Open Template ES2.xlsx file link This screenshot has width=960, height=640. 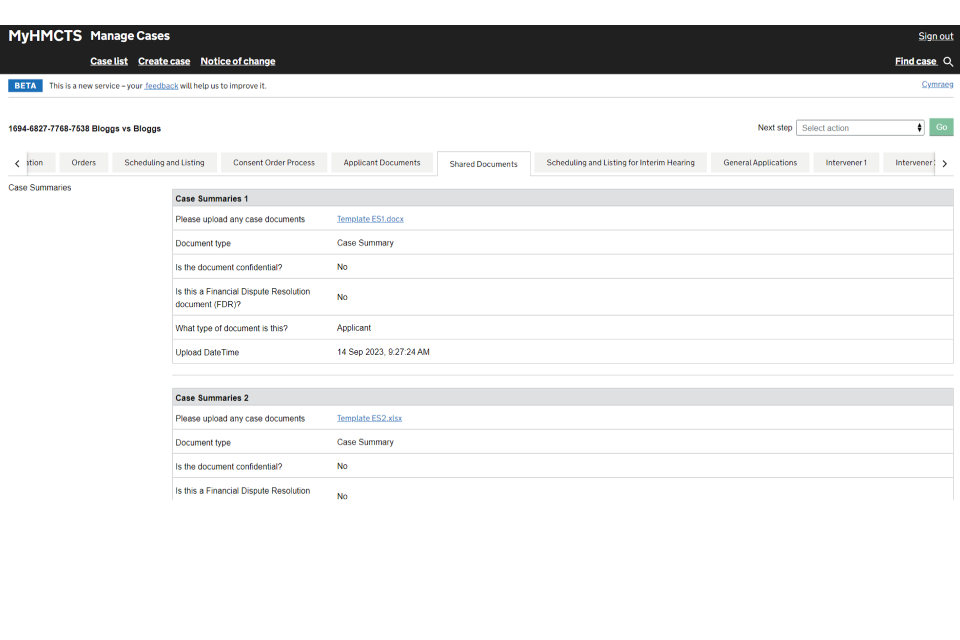369,419
